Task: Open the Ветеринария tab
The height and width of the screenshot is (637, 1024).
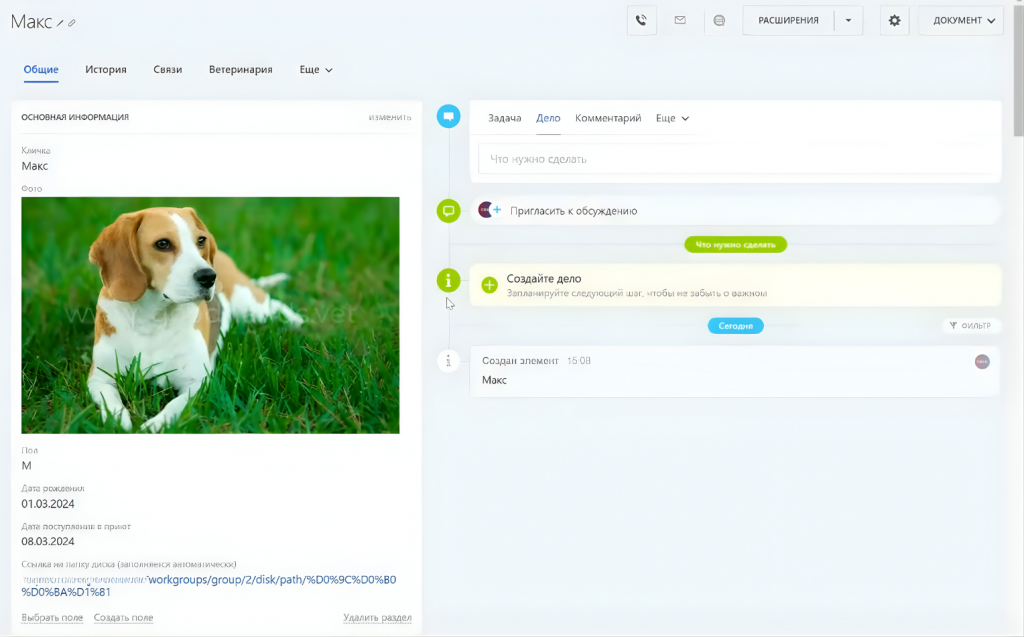Action: click(x=240, y=70)
